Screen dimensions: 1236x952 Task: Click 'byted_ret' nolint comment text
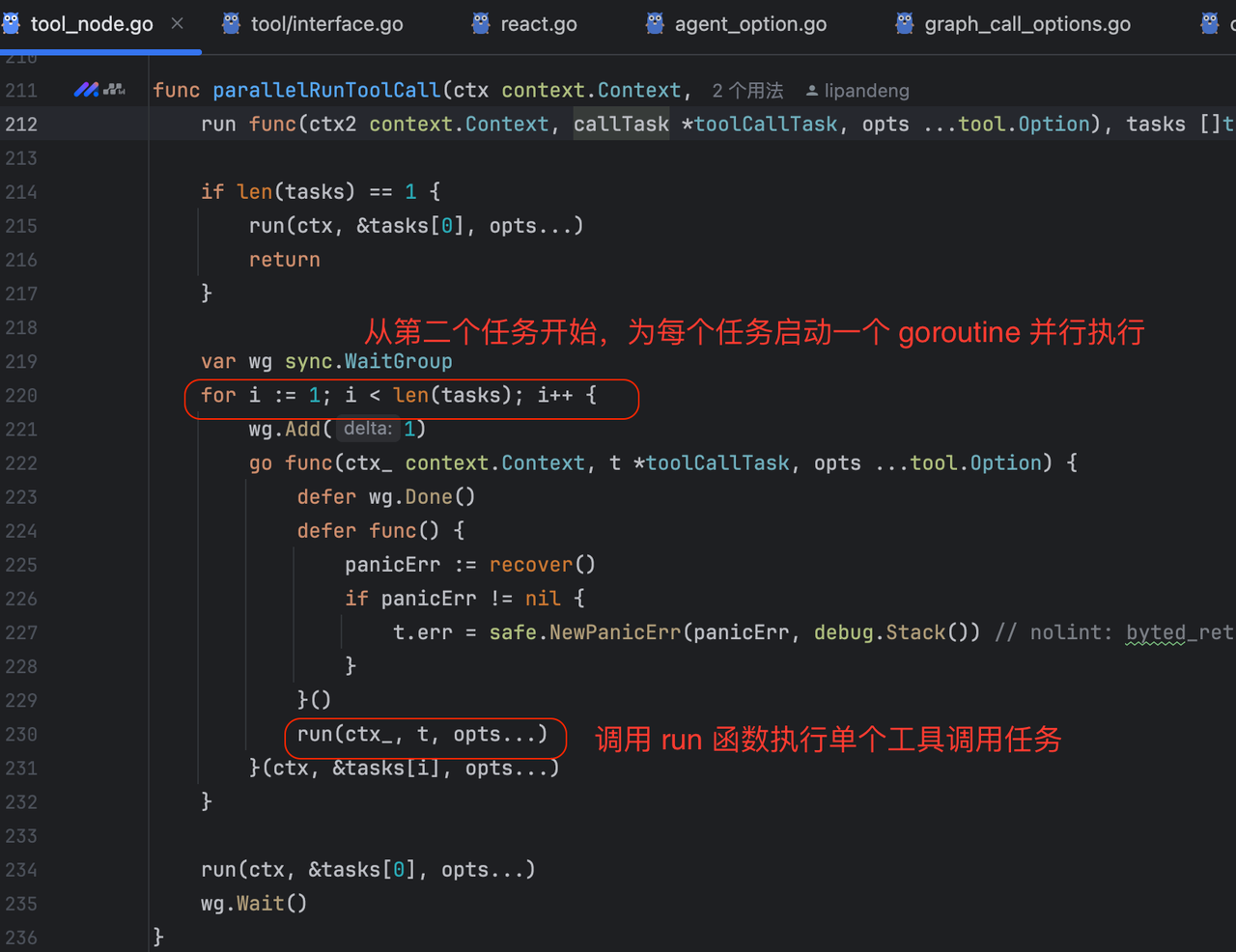[1180, 632]
